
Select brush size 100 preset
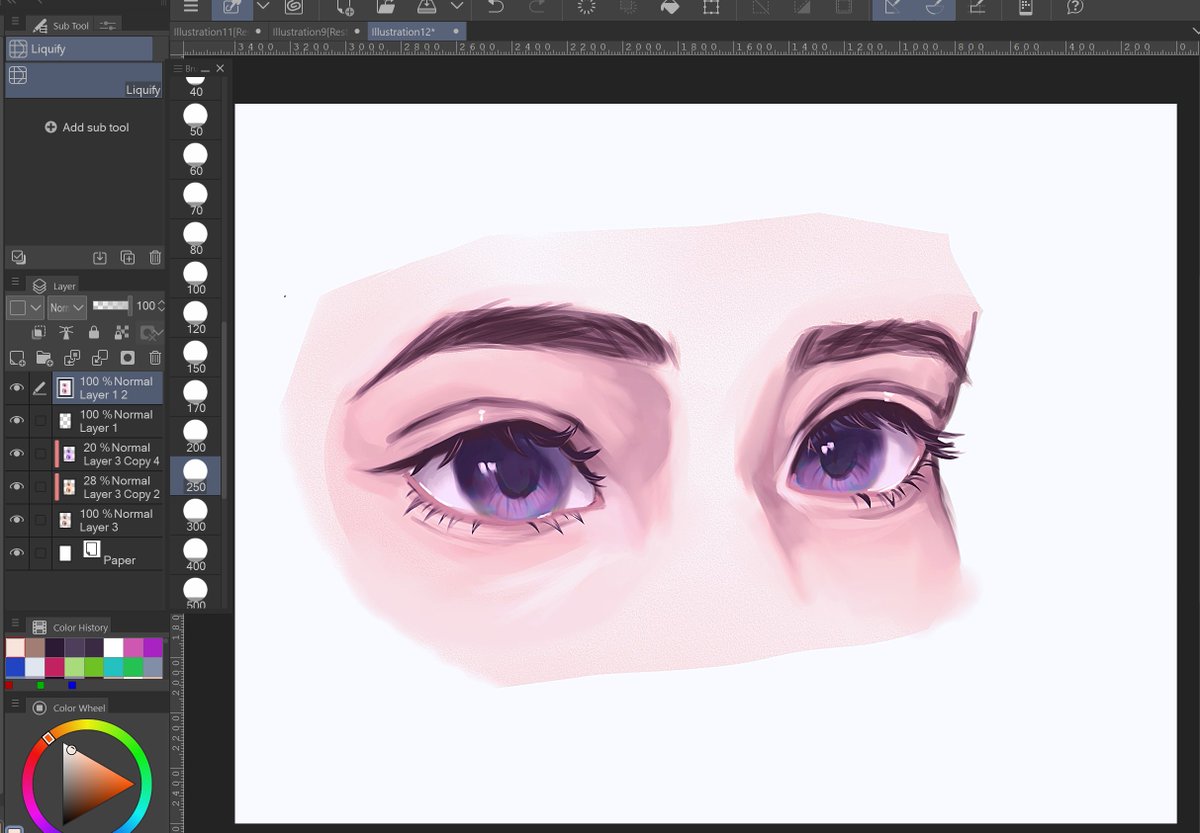[196, 278]
